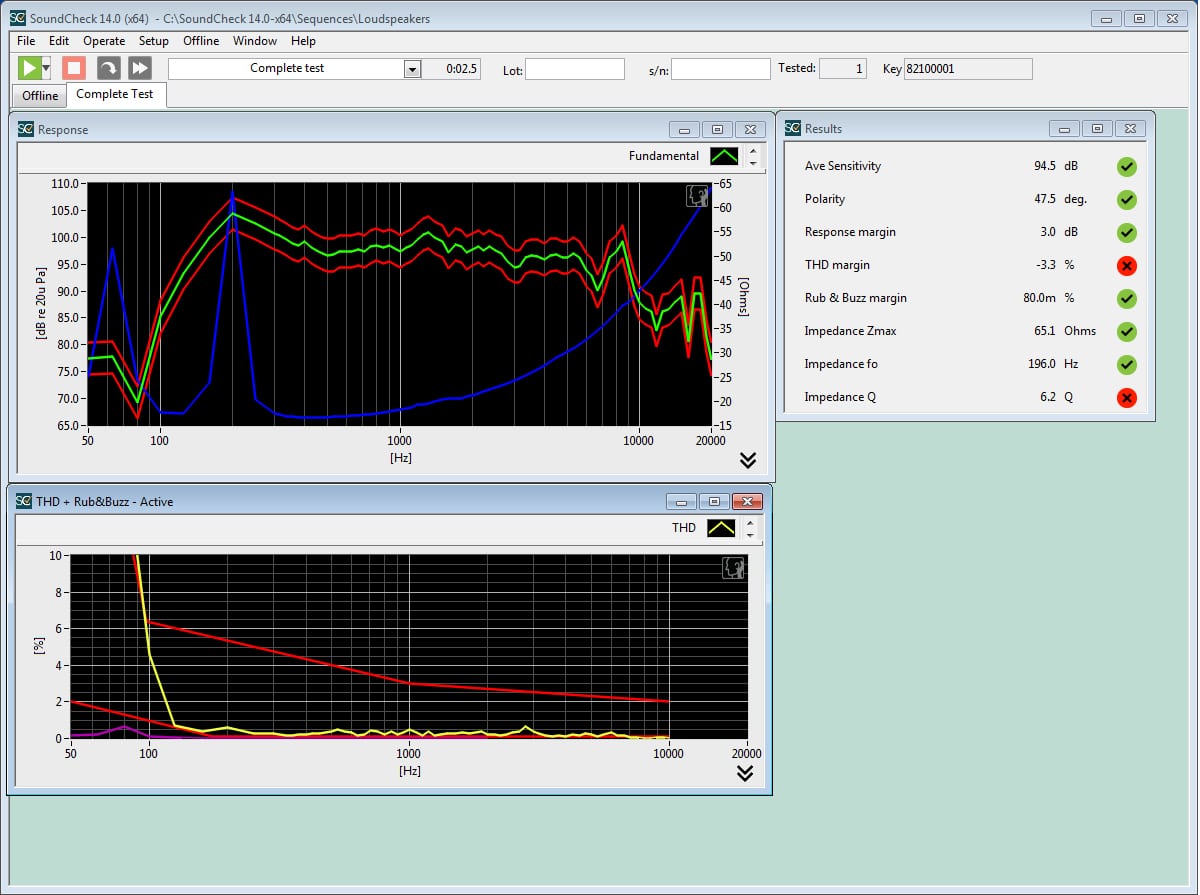Image resolution: width=1200 pixels, height=895 pixels.
Task: Click the fast-forward skip icon in toolbar
Action: point(140,68)
